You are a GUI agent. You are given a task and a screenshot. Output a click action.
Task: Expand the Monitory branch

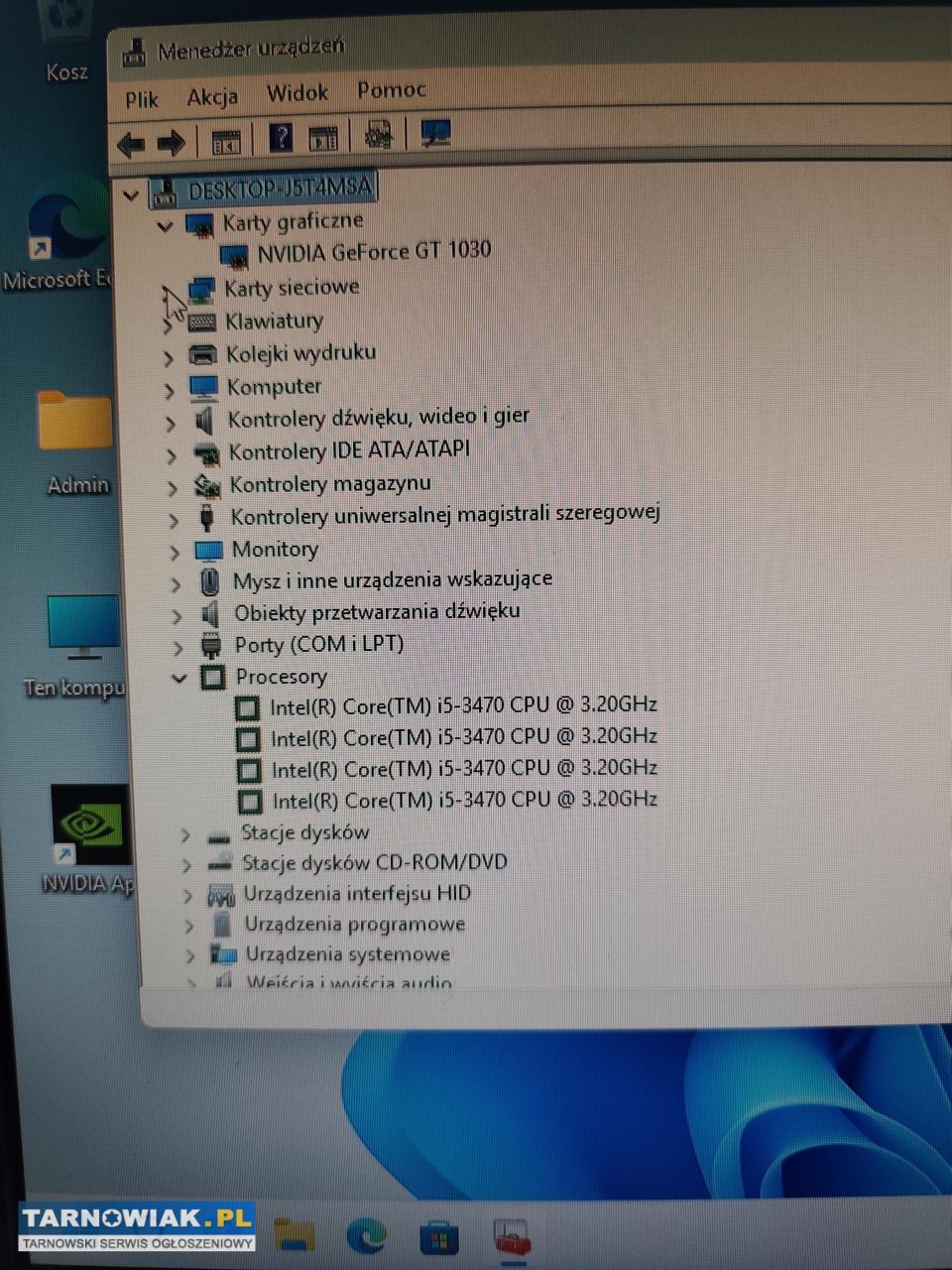[x=175, y=552]
